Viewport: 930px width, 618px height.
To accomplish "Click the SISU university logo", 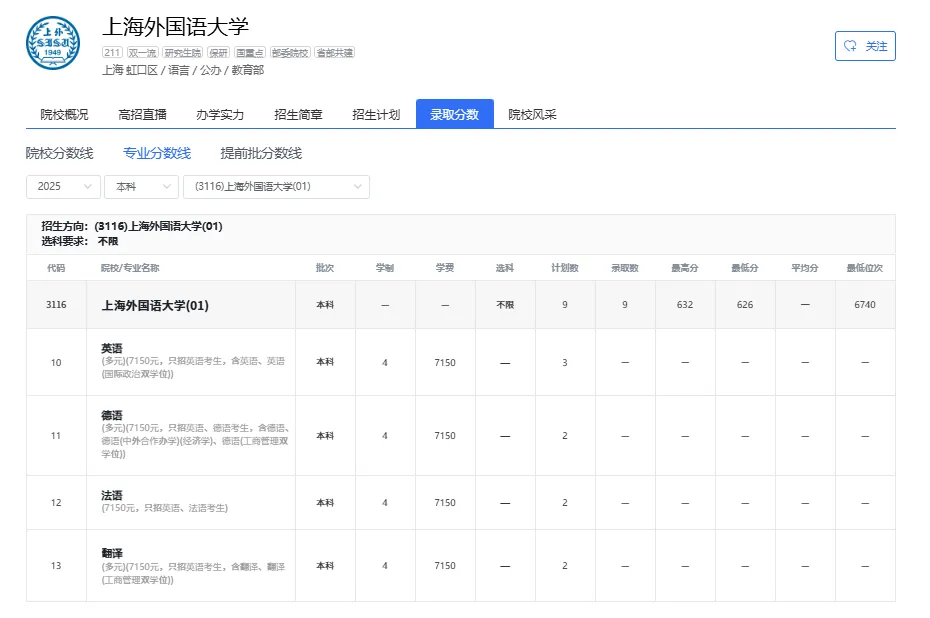I will click(53, 43).
